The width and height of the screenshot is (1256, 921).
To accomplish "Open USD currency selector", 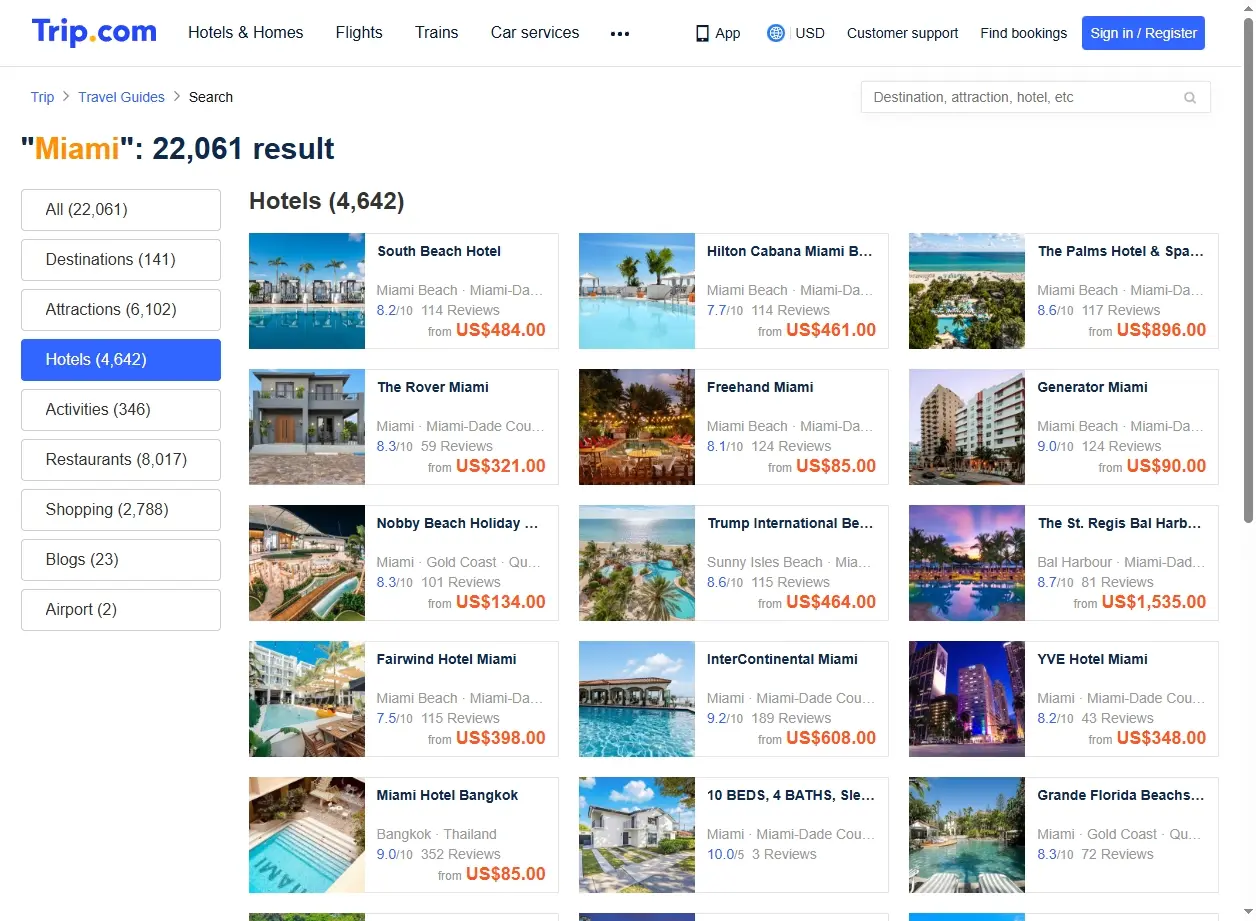I will coord(810,33).
